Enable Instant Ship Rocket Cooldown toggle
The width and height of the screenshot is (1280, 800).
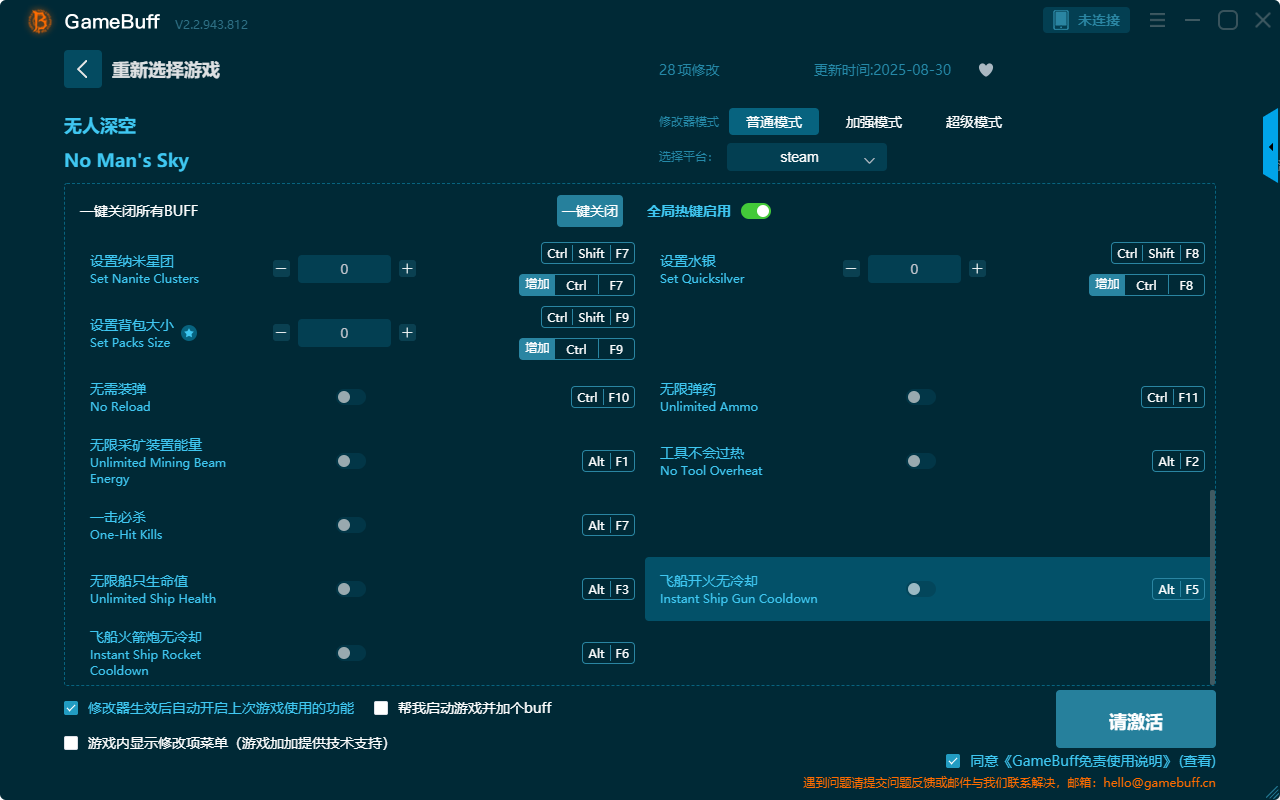[351, 653]
